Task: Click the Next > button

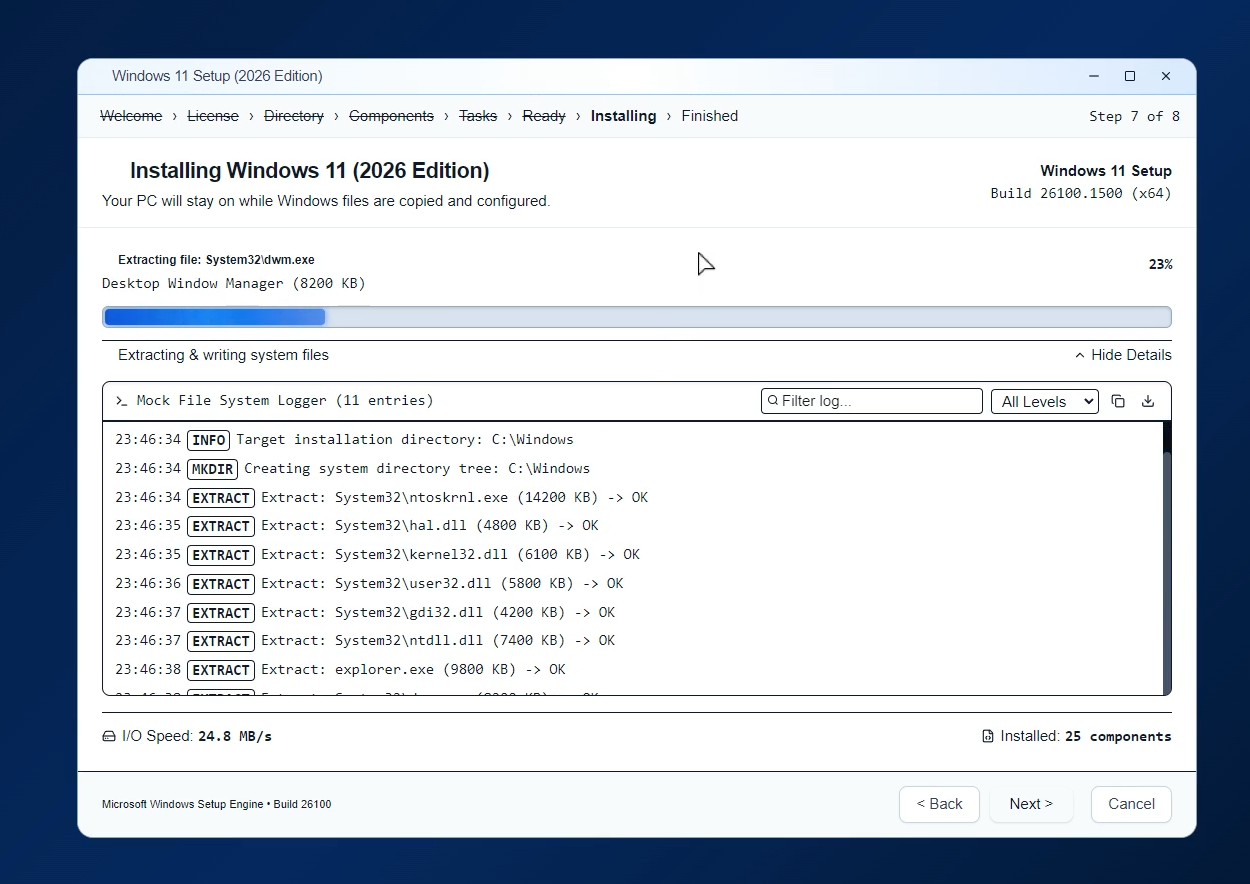Action: click(x=1031, y=804)
